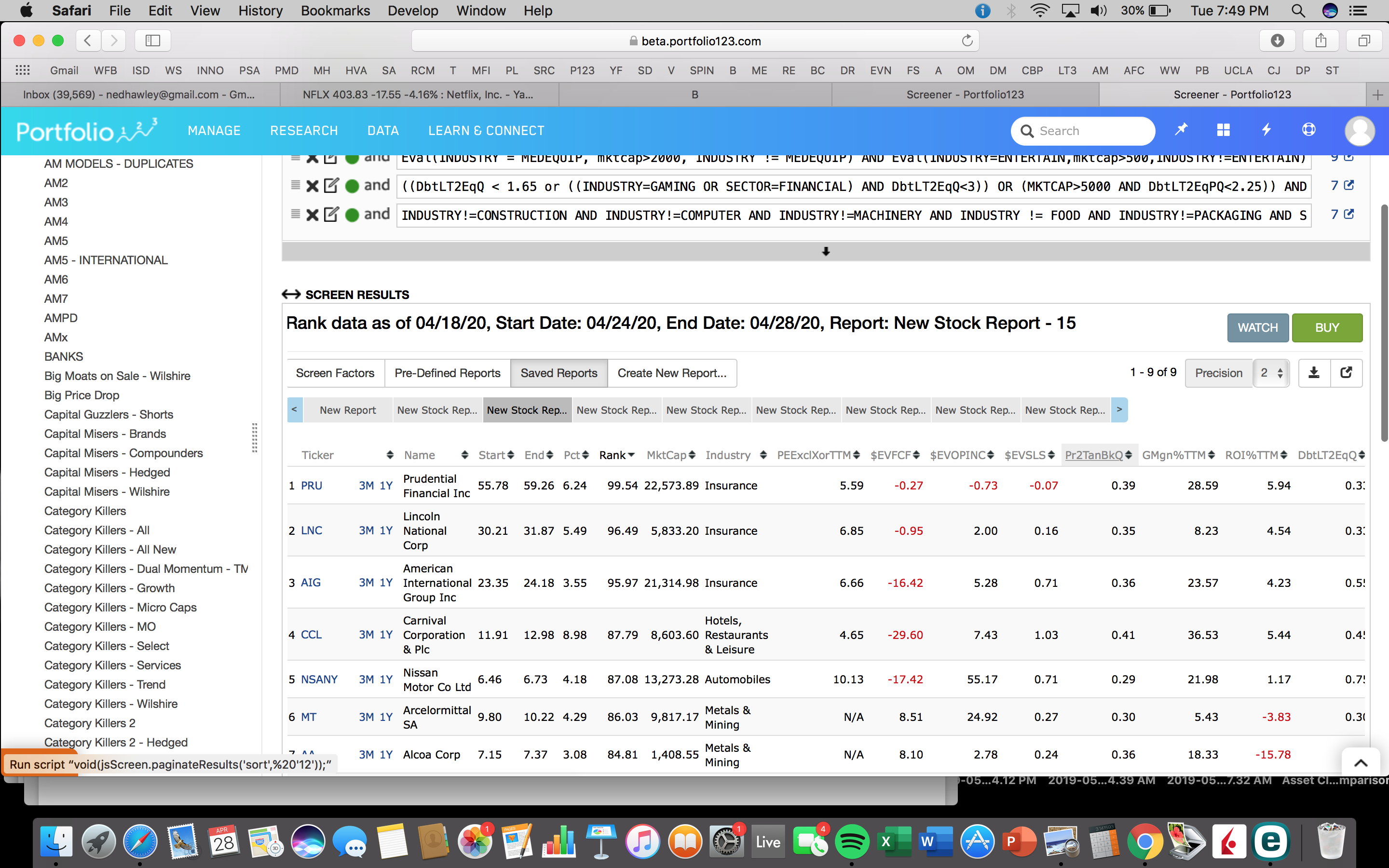
Task: Open the Big Price Drop screen
Action: click(x=82, y=395)
